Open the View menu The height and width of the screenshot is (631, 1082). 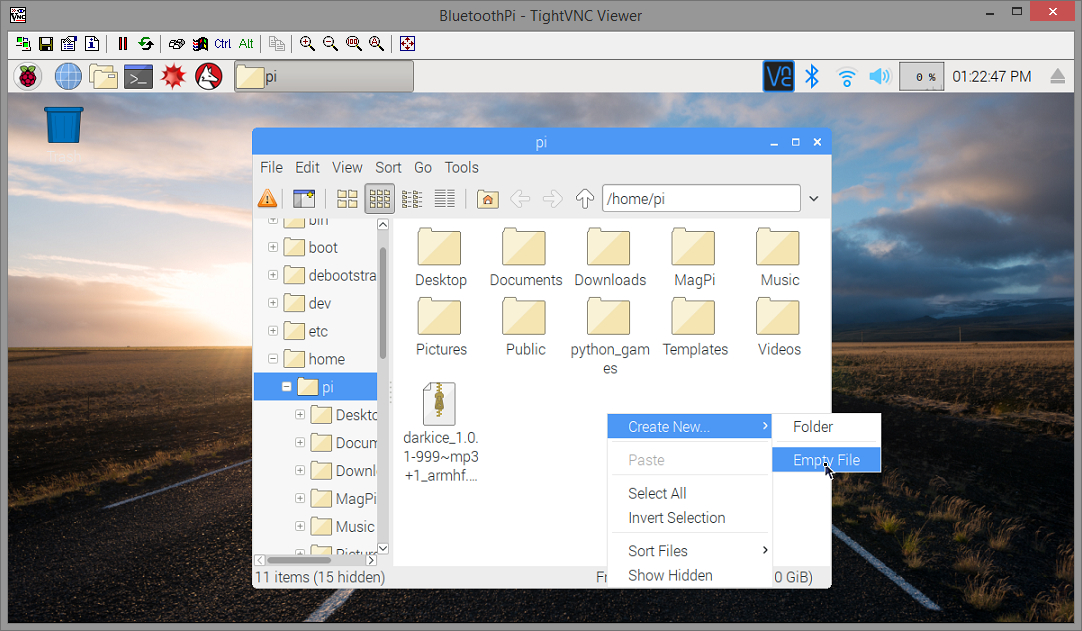coord(347,167)
